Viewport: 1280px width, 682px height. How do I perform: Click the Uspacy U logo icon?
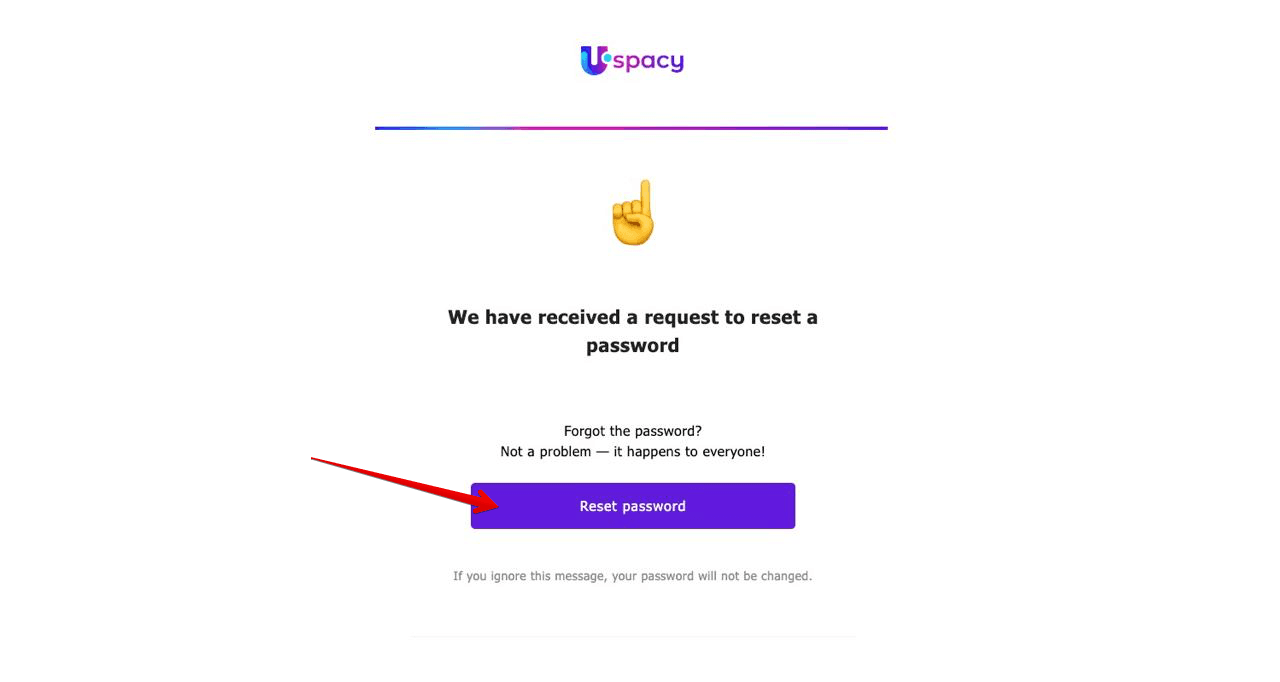594,61
